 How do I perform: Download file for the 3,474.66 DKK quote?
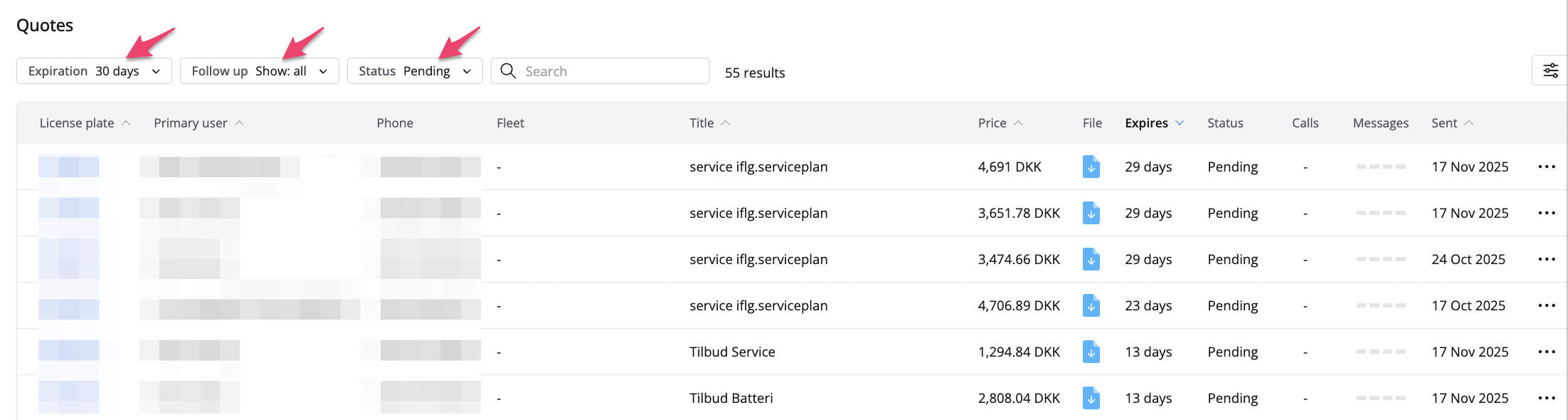click(x=1091, y=259)
